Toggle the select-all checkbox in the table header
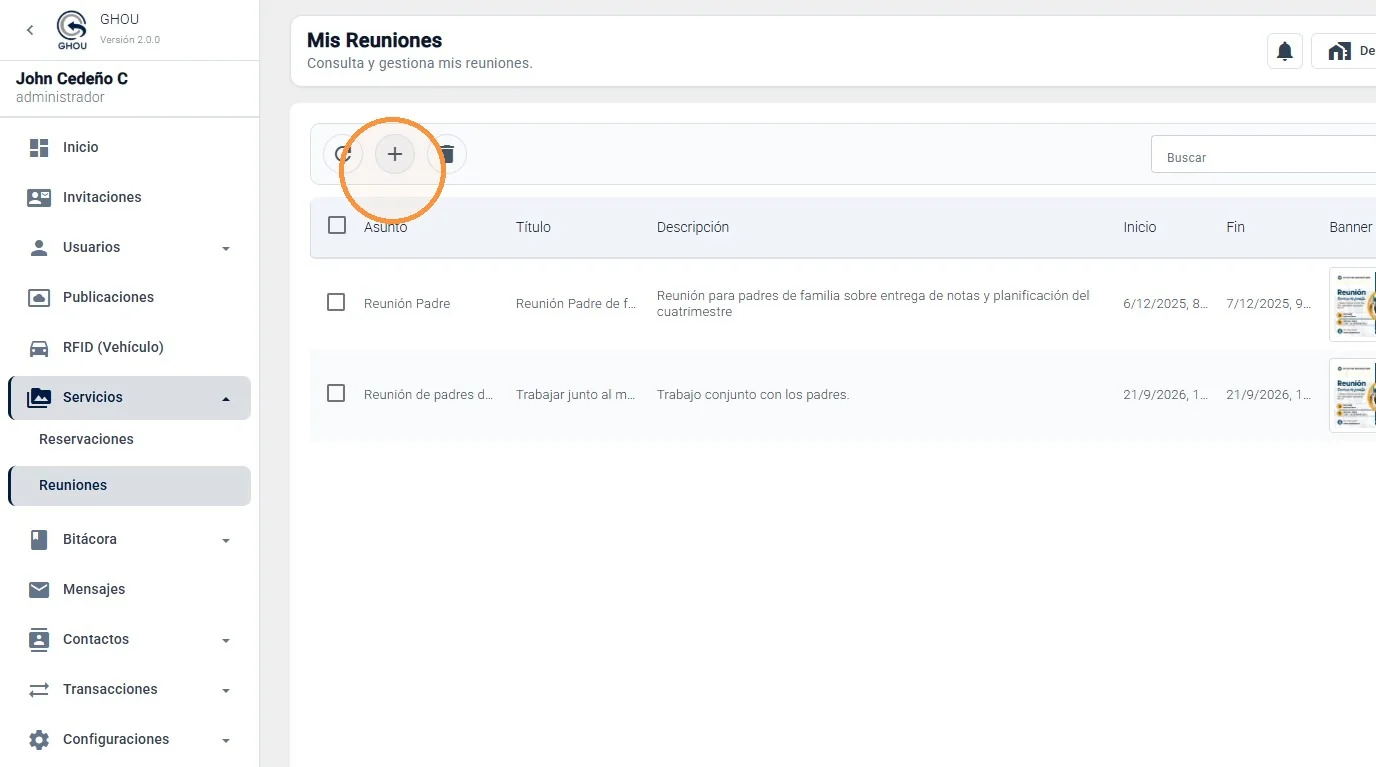This screenshot has width=1376, height=767. [x=337, y=225]
